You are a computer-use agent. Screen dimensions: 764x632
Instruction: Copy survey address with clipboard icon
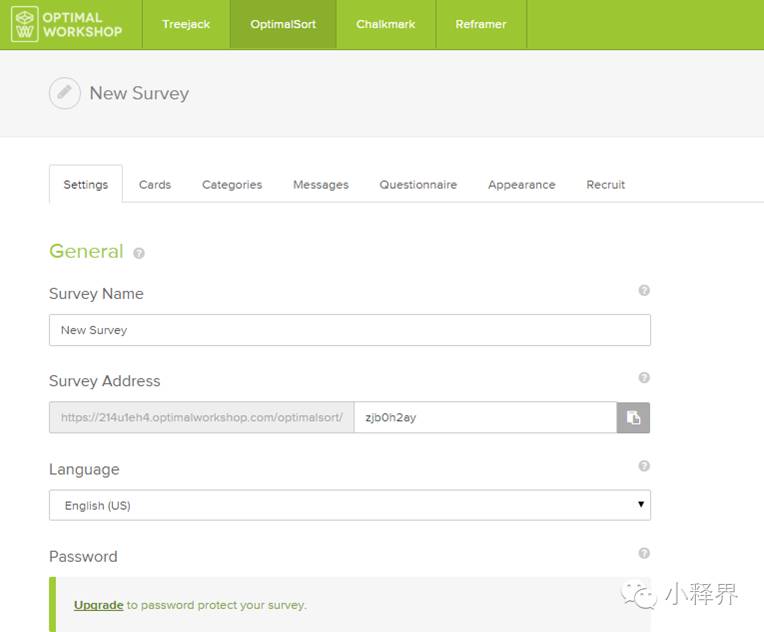tap(633, 418)
